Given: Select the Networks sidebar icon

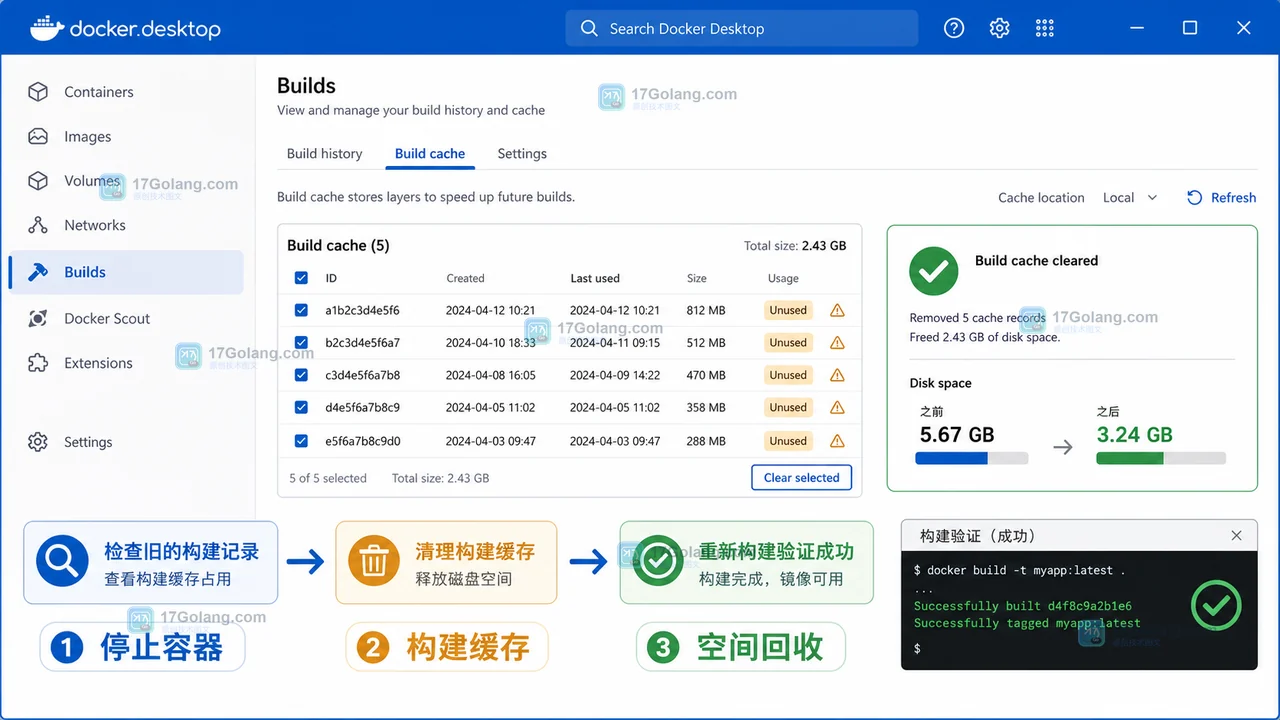Looking at the screenshot, I should [x=38, y=225].
